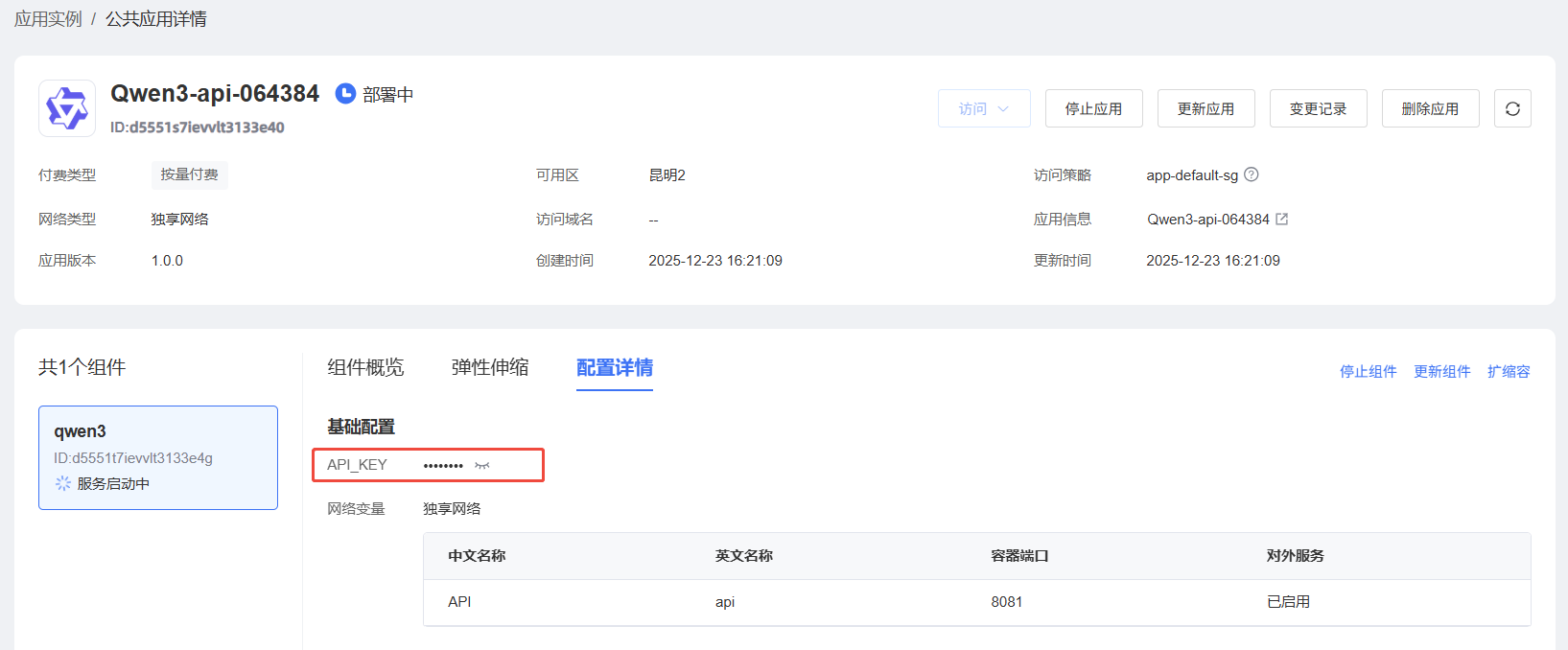Click the 更新应用 button
Screen dimensions: 1568x650
1205,108
